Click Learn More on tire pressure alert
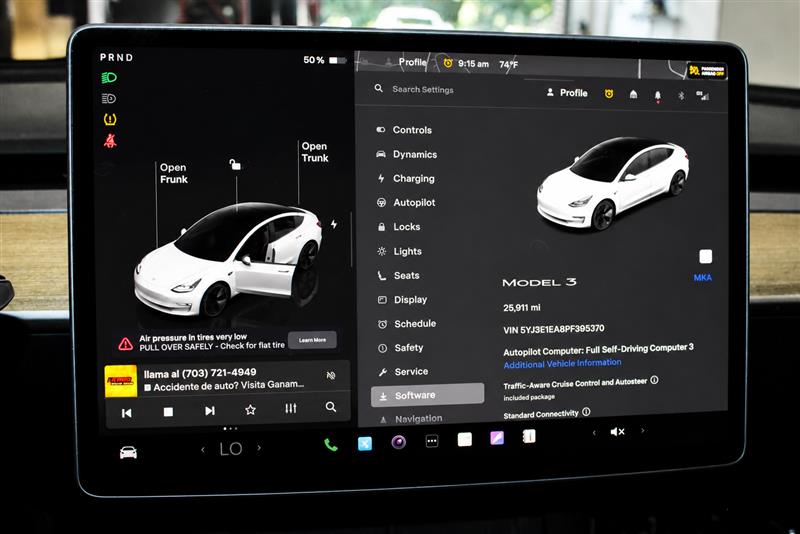 point(312,340)
